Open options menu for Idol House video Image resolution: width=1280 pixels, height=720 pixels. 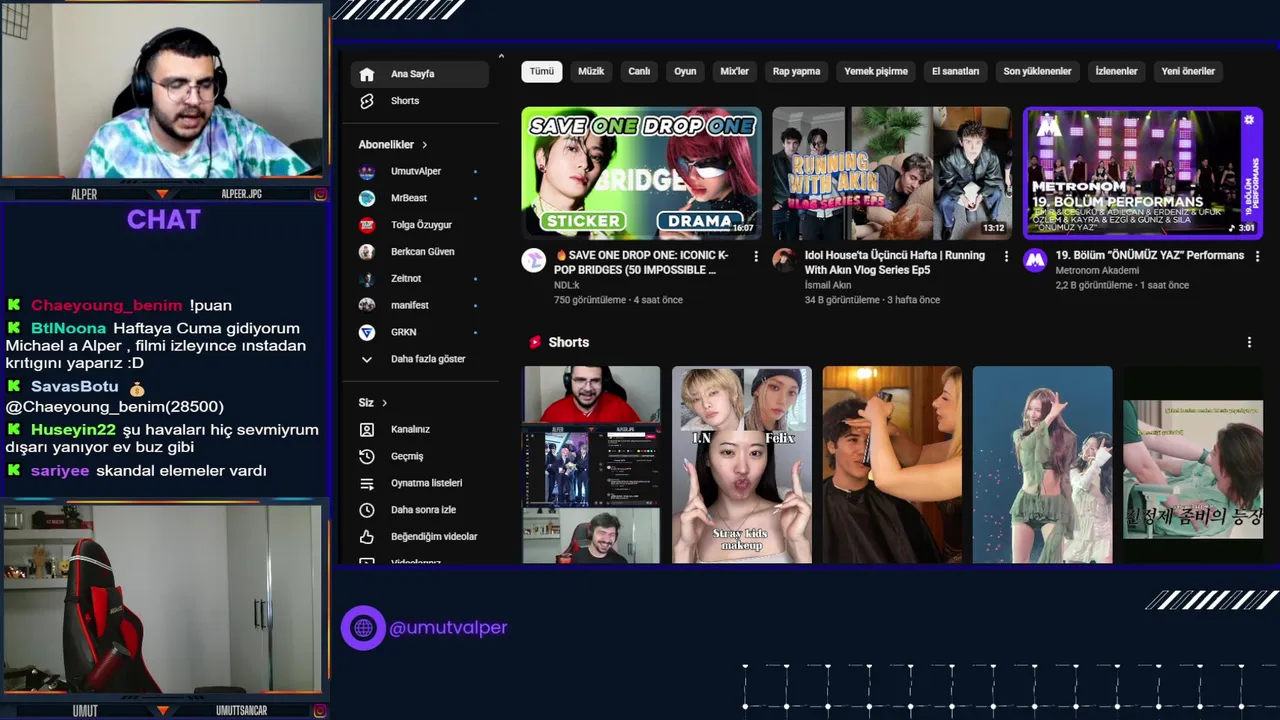pyautogui.click(x=1007, y=257)
